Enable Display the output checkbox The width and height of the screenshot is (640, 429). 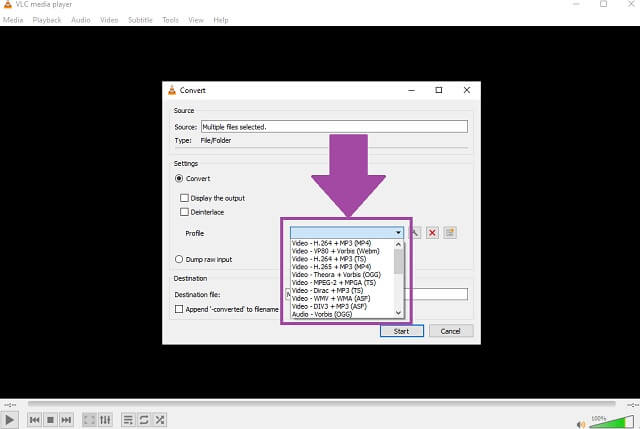[x=184, y=198]
